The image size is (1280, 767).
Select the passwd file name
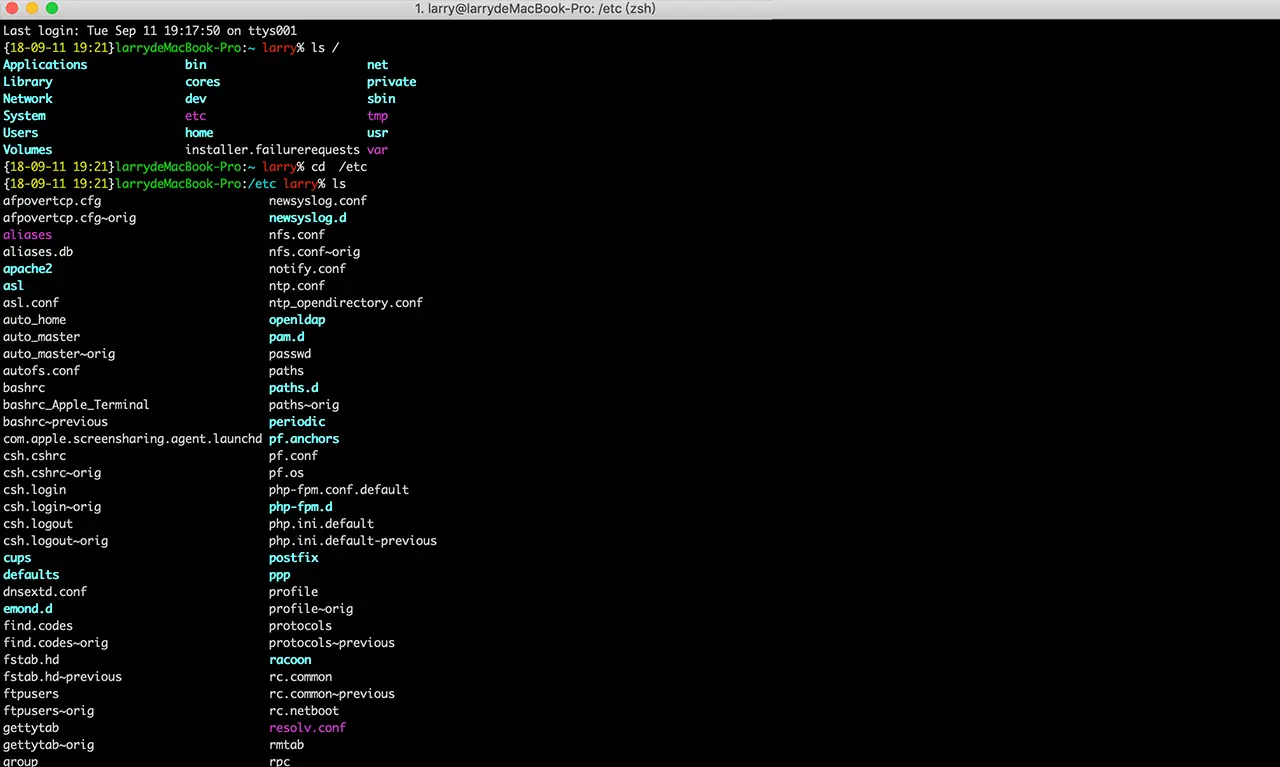[289, 353]
